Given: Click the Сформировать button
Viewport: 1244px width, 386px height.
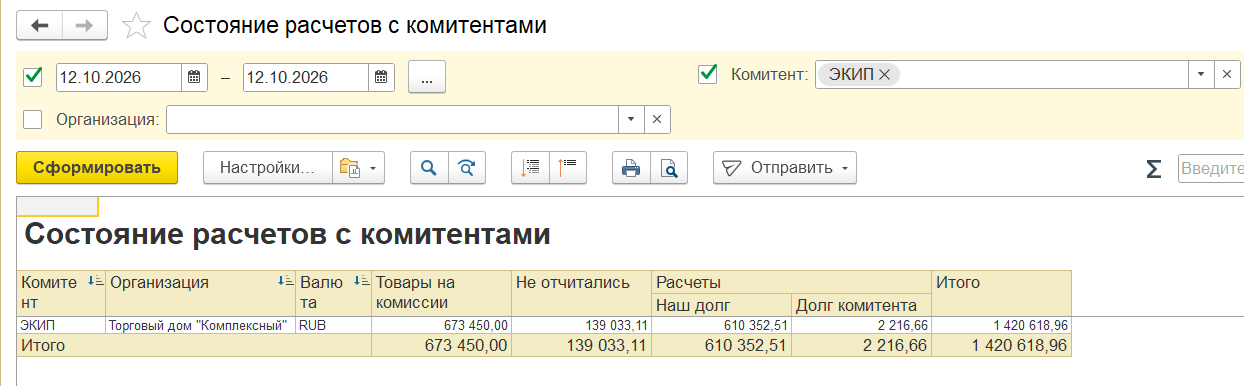Looking at the screenshot, I should click(x=97, y=168).
